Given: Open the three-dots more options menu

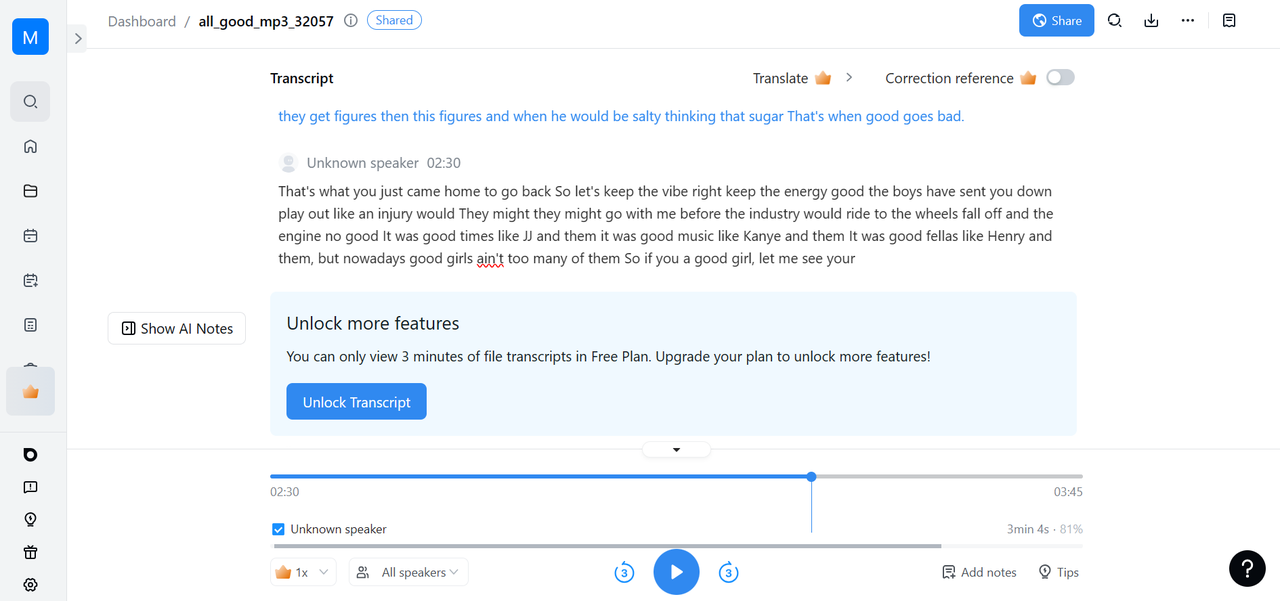Looking at the screenshot, I should (1188, 20).
